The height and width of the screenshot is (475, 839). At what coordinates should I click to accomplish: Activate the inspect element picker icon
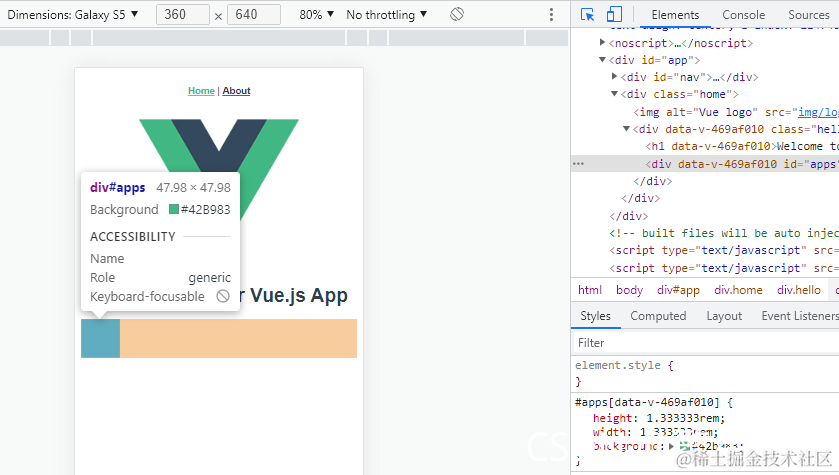587,15
